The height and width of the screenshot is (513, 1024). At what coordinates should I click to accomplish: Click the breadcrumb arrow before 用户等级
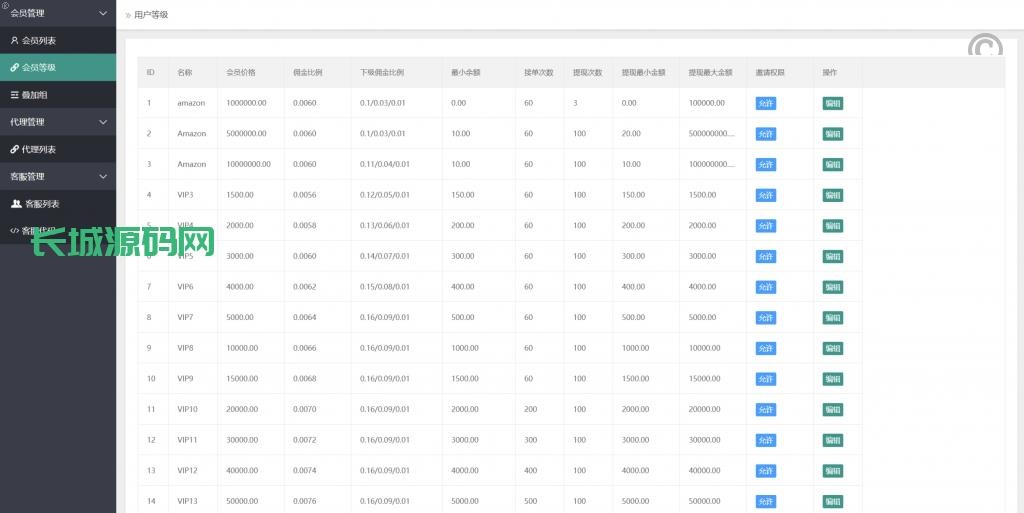click(127, 15)
